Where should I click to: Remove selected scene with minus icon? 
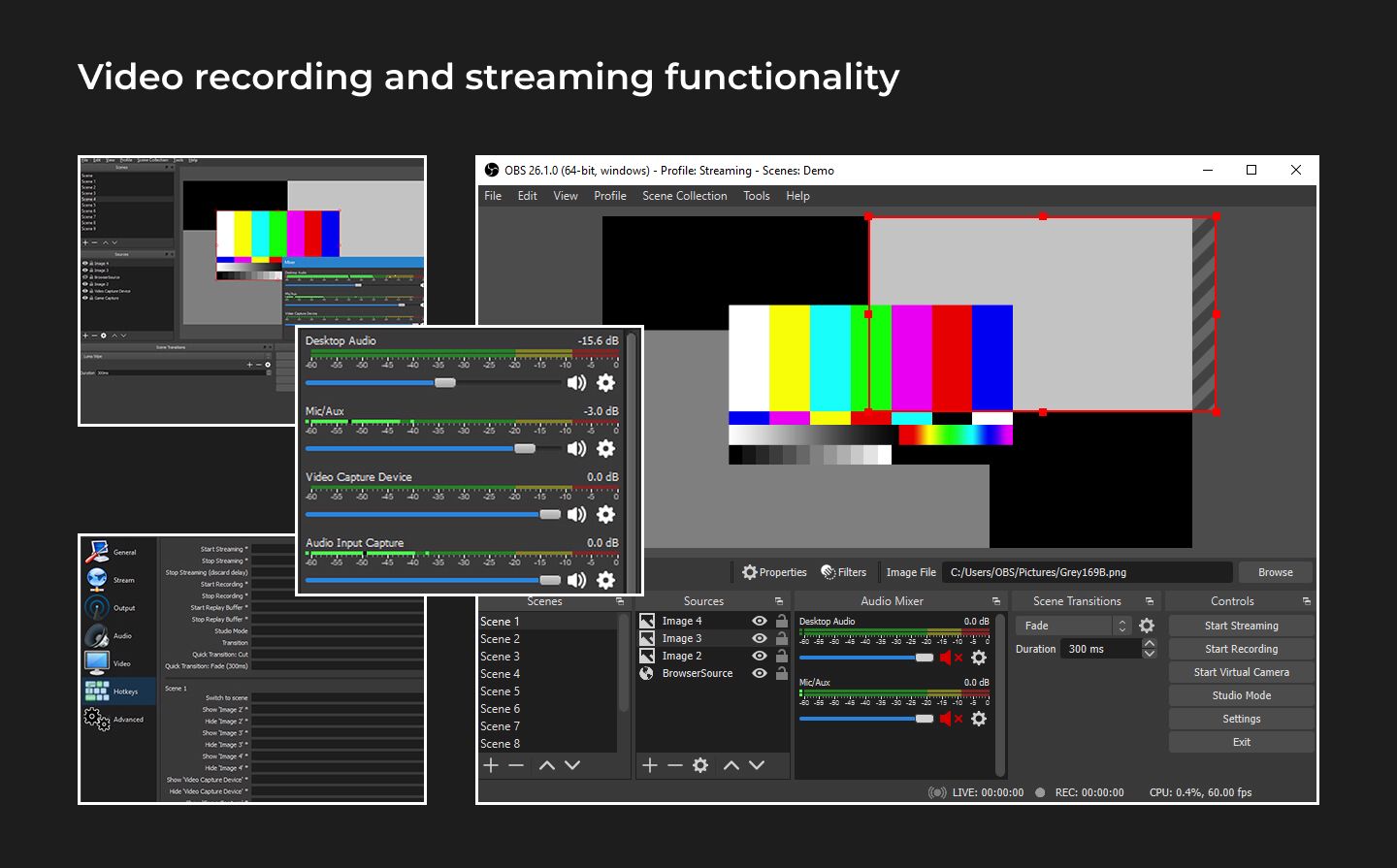click(516, 765)
